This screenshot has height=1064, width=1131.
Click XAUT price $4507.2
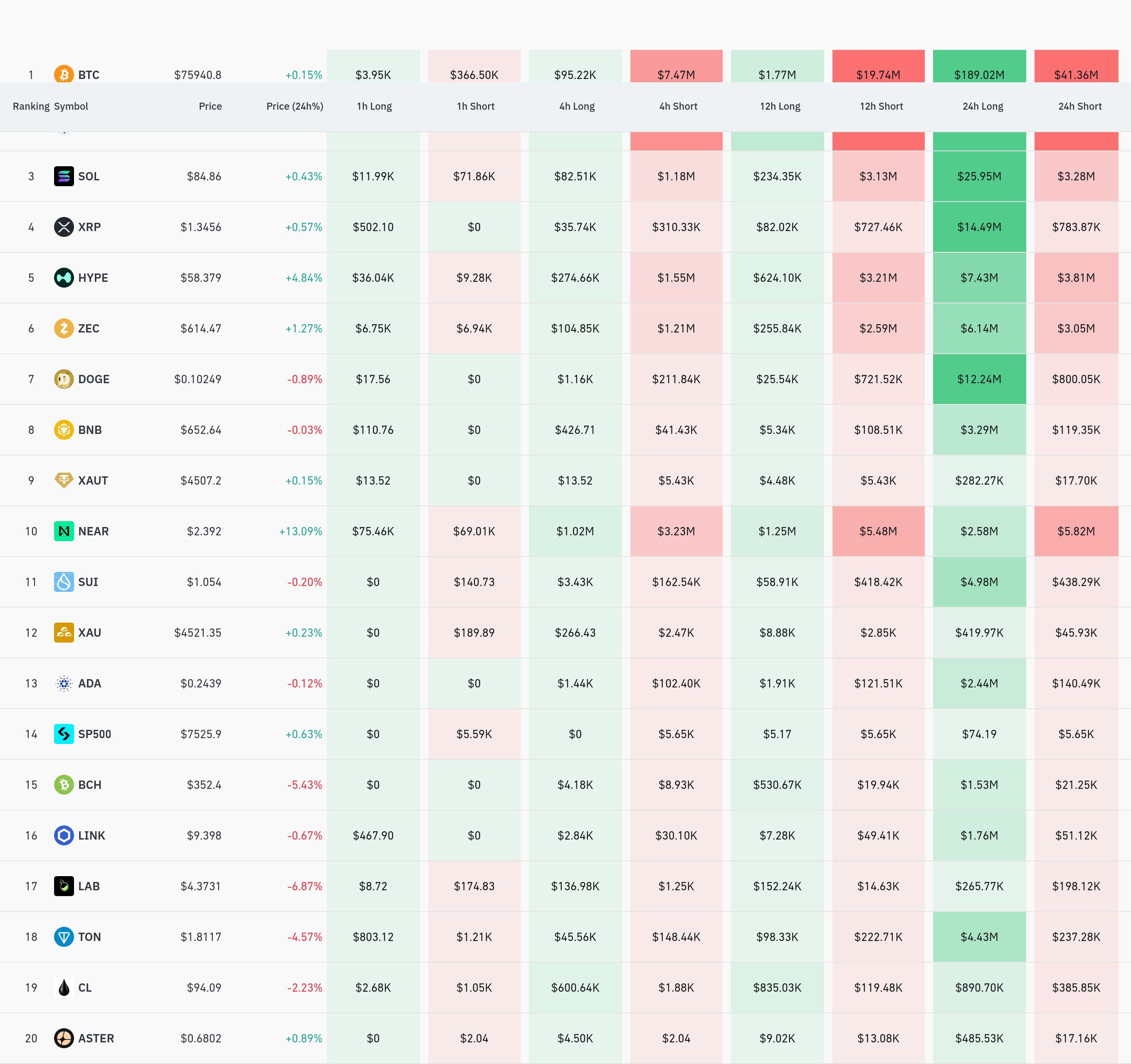coord(201,480)
